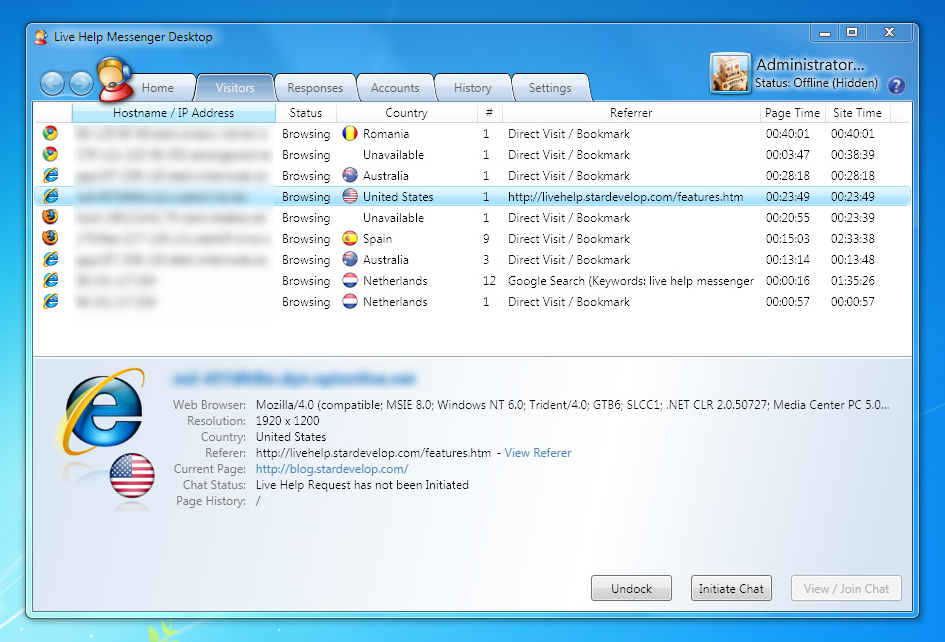Sort visitors by Country column header
The width and height of the screenshot is (945, 642).
(x=406, y=113)
